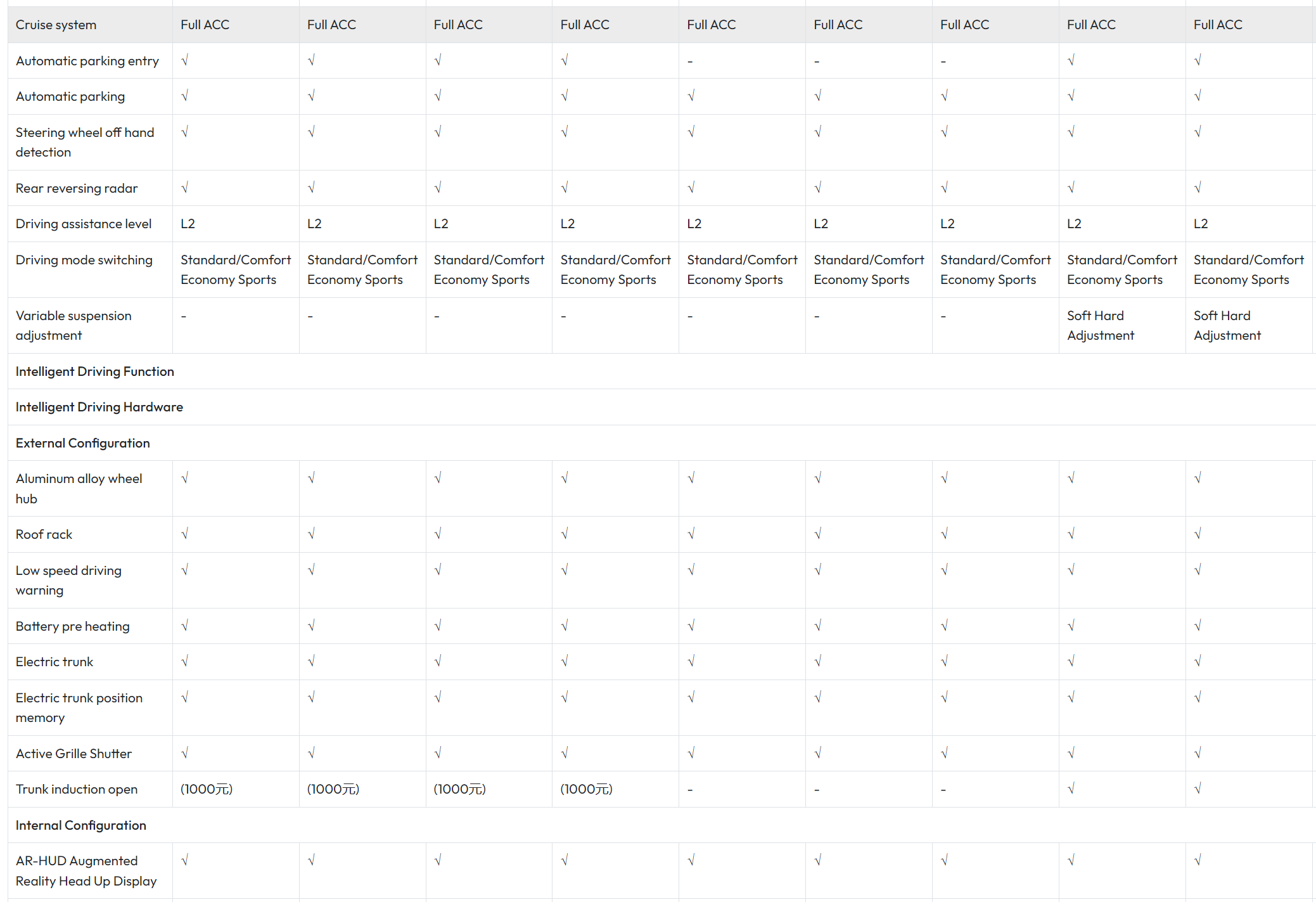Select last column Active Grille Shutter checkmark

coord(1198,753)
